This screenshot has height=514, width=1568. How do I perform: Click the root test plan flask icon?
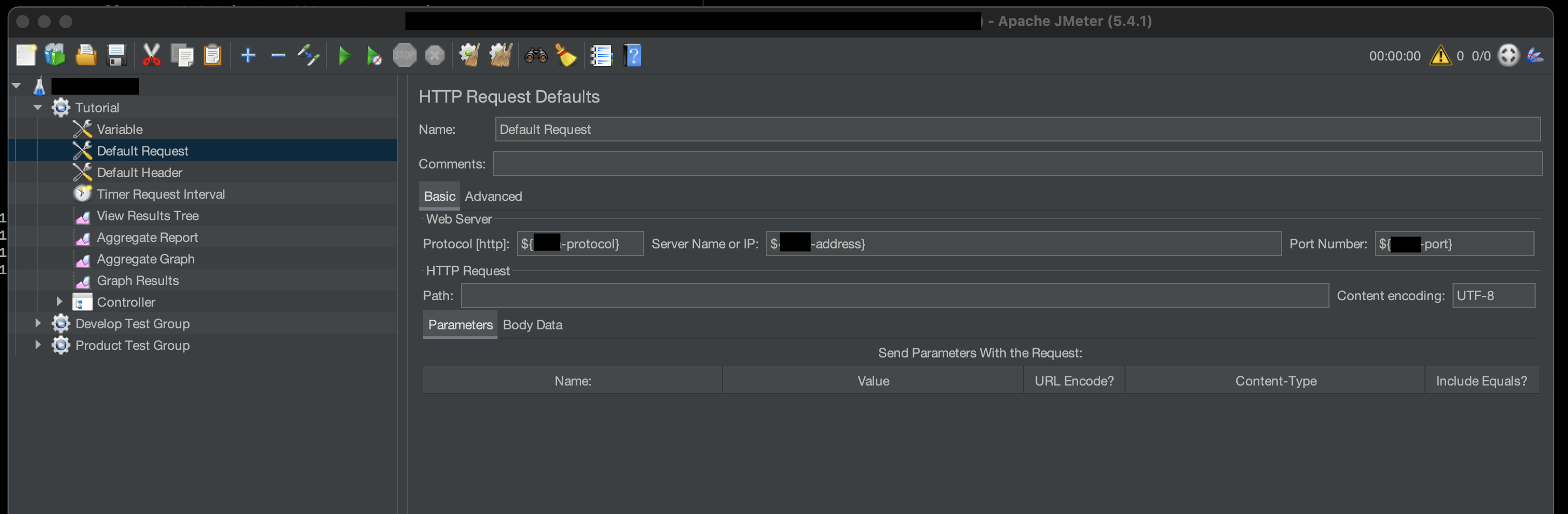point(39,86)
